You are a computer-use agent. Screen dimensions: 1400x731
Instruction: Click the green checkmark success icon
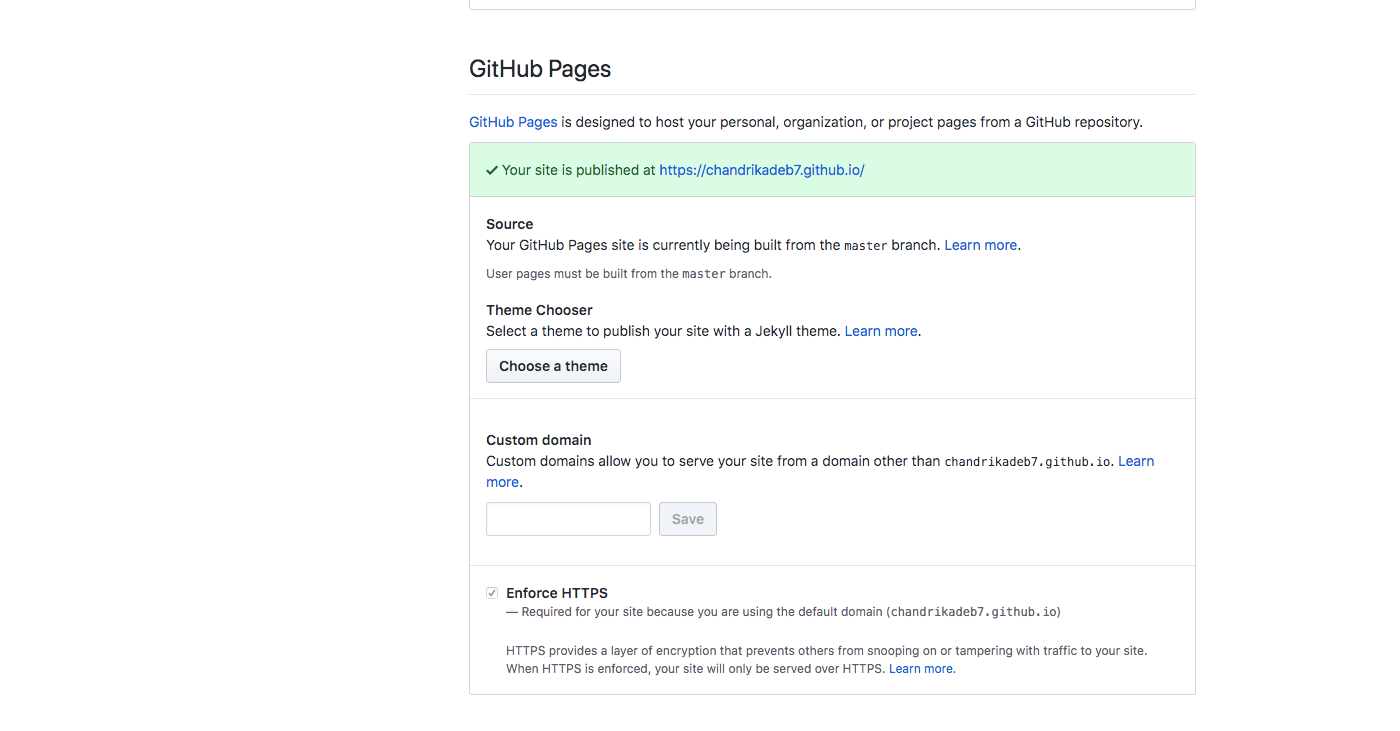pyautogui.click(x=492, y=170)
